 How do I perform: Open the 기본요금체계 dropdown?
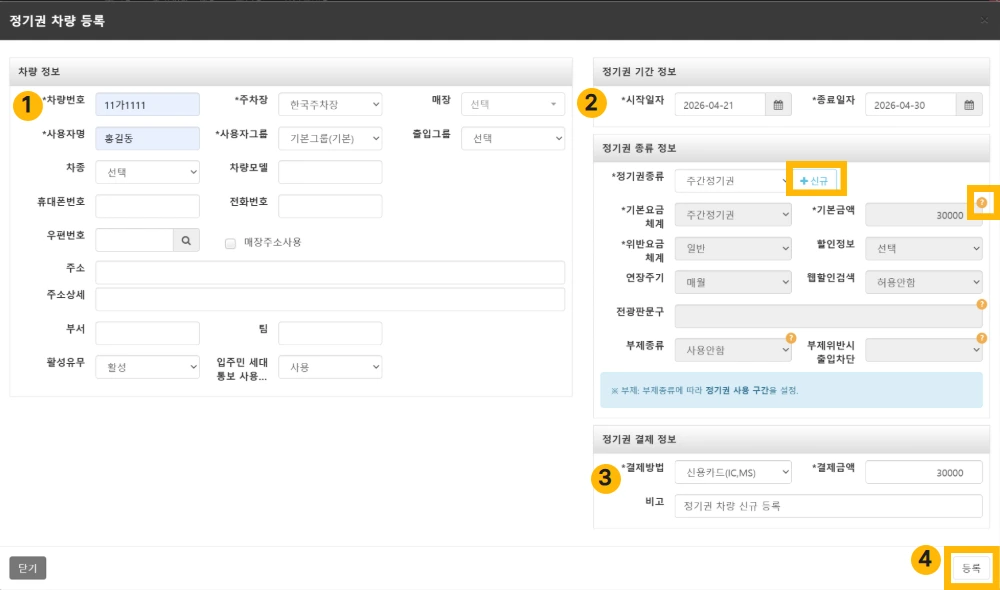pyautogui.click(x=733, y=215)
